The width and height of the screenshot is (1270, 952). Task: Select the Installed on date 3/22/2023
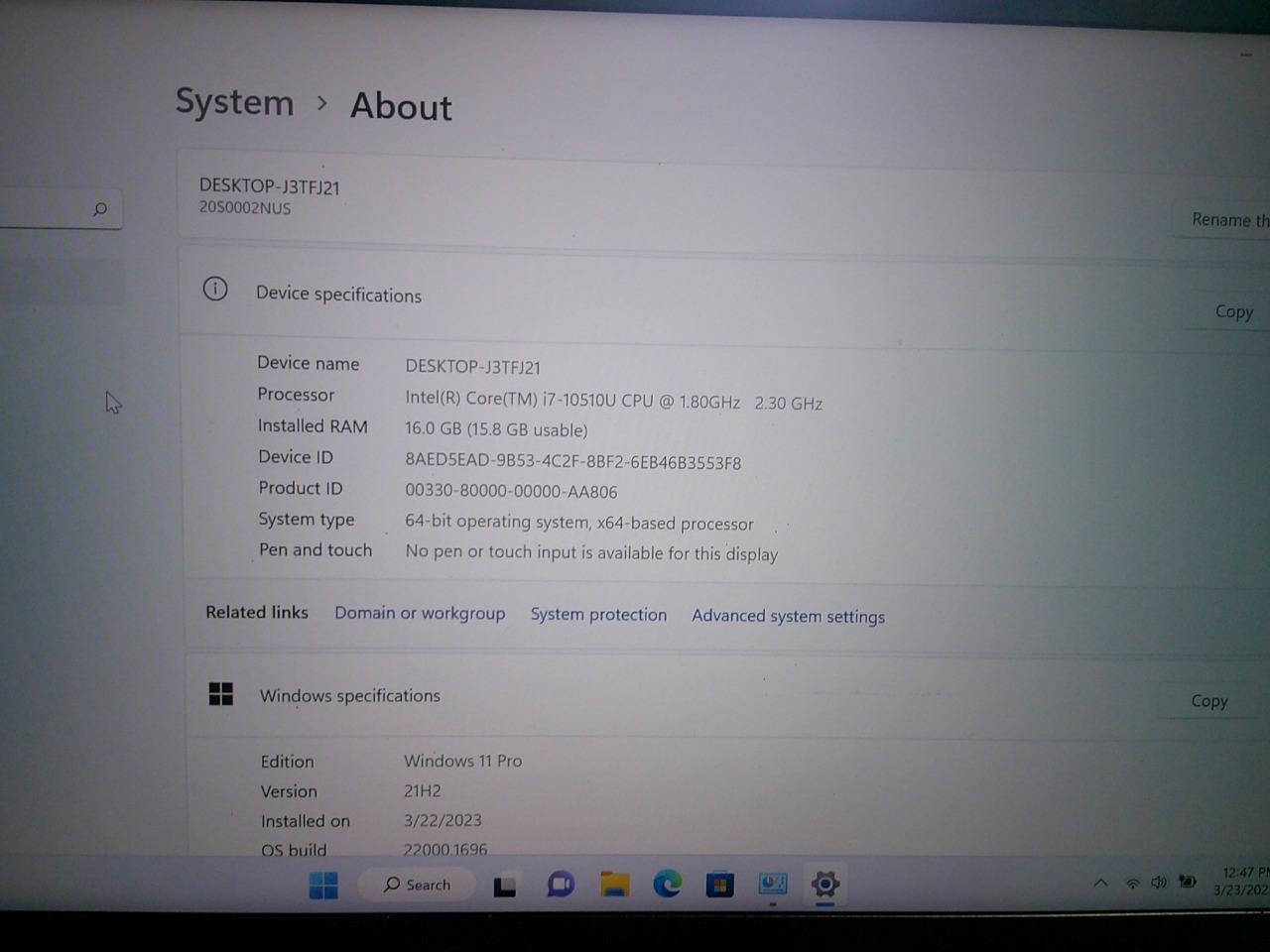click(443, 820)
